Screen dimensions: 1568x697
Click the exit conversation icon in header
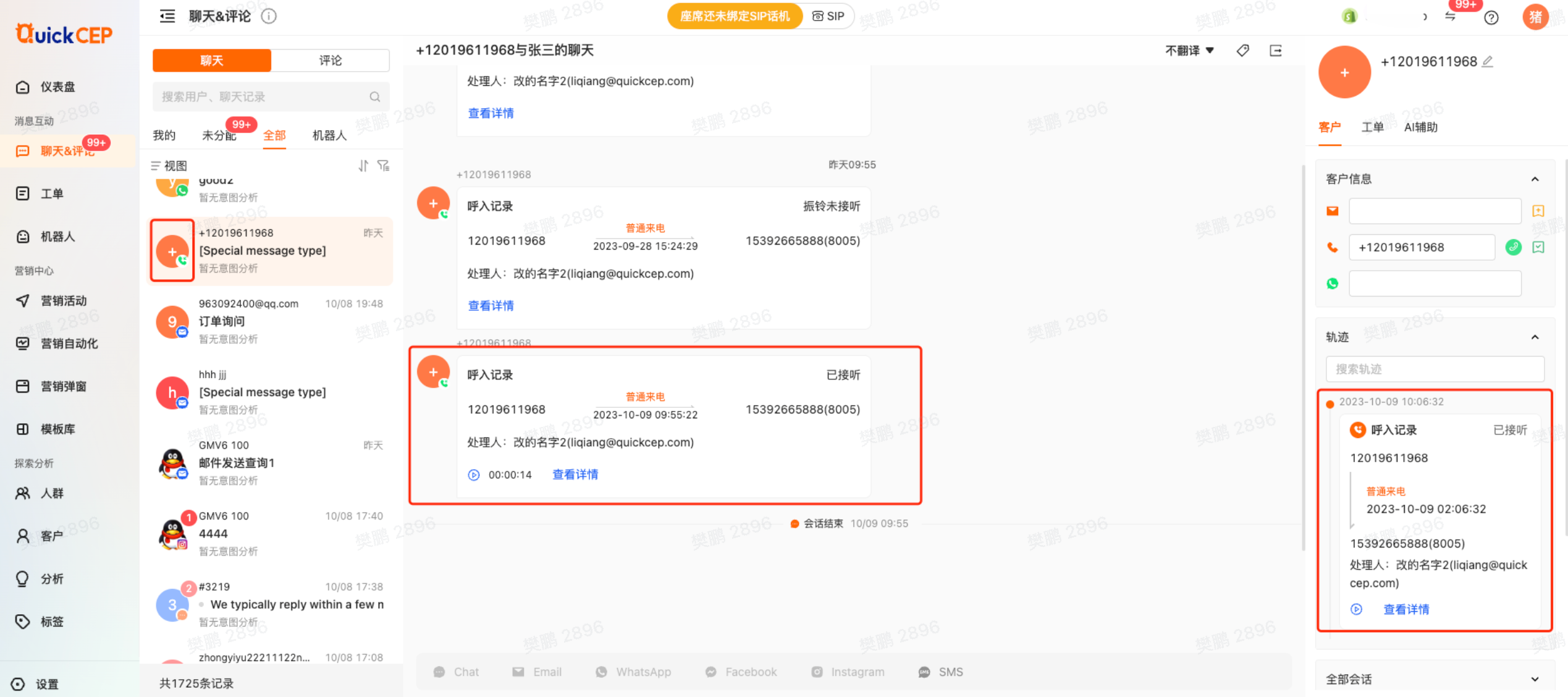click(x=1276, y=51)
